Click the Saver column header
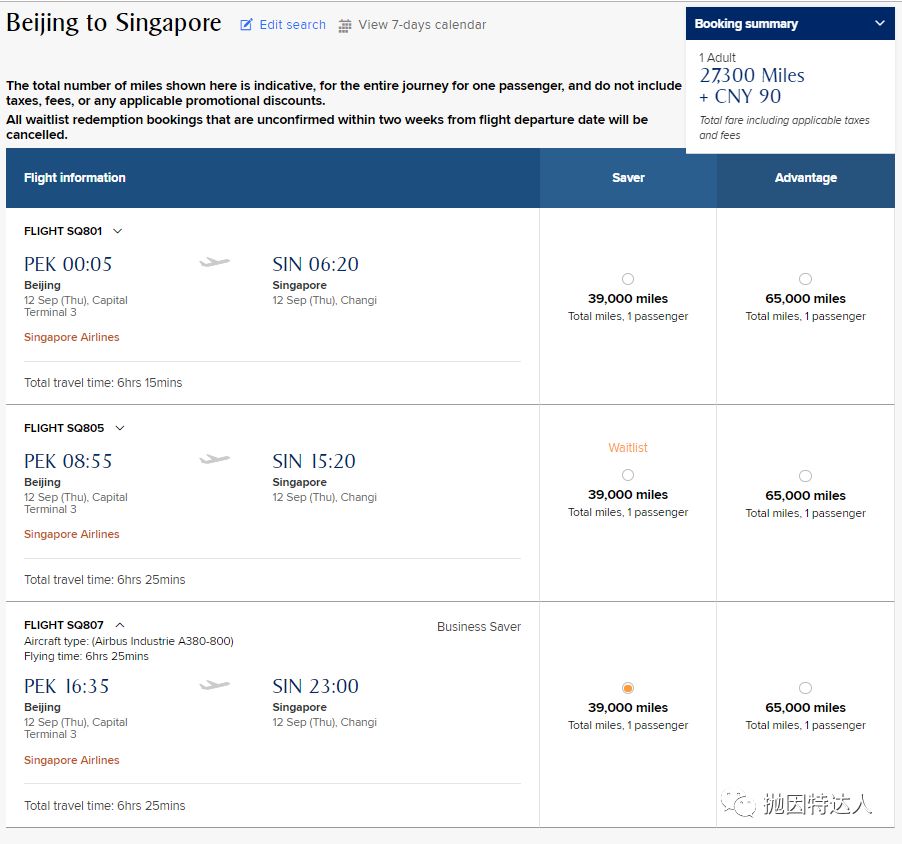Image resolution: width=902 pixels, height=844 pixels. pos(628,178)
